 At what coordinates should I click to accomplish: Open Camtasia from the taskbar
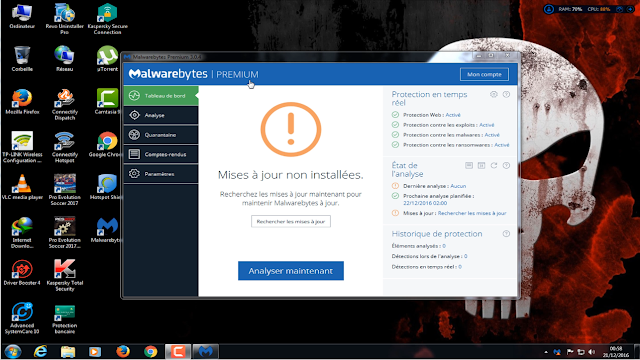178,351
